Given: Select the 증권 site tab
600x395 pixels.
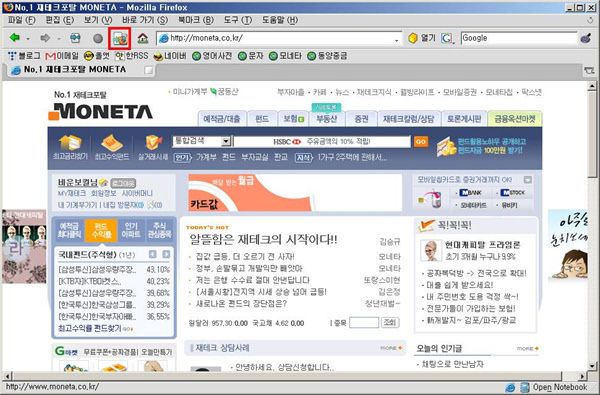Looking at the screenshot, I should (361, 119).
